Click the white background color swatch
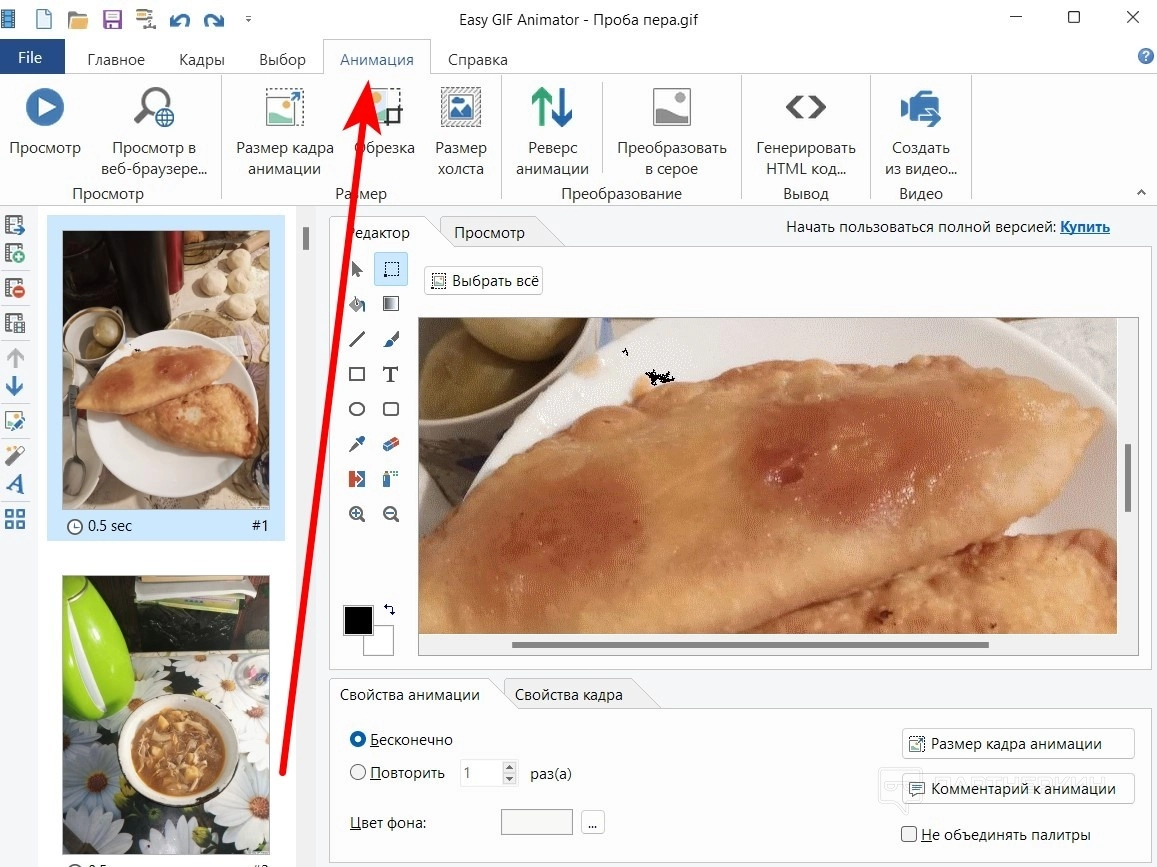1157x867 pixels. 384,644
